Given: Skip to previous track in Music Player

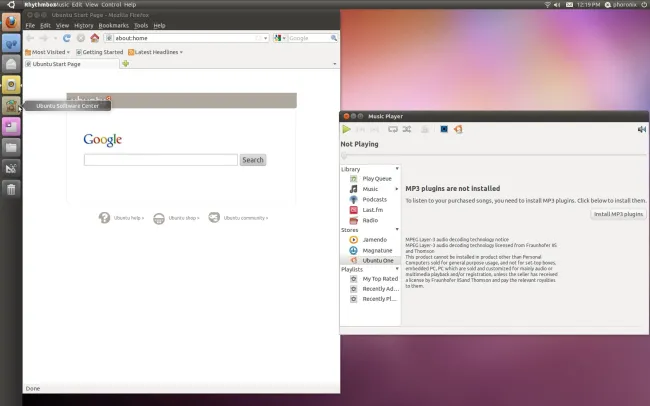Looking at the screenshot, I should tap(360, 129).
